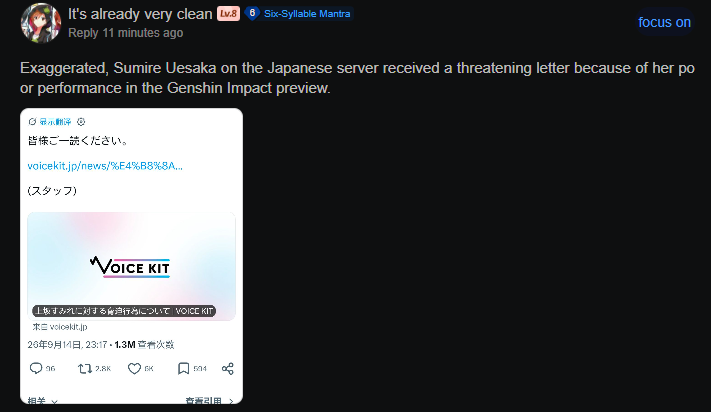The width and height of the screenshot is (711, 412).
Task: Open the commenter's profile avatar
Action: tap(41, 23)
